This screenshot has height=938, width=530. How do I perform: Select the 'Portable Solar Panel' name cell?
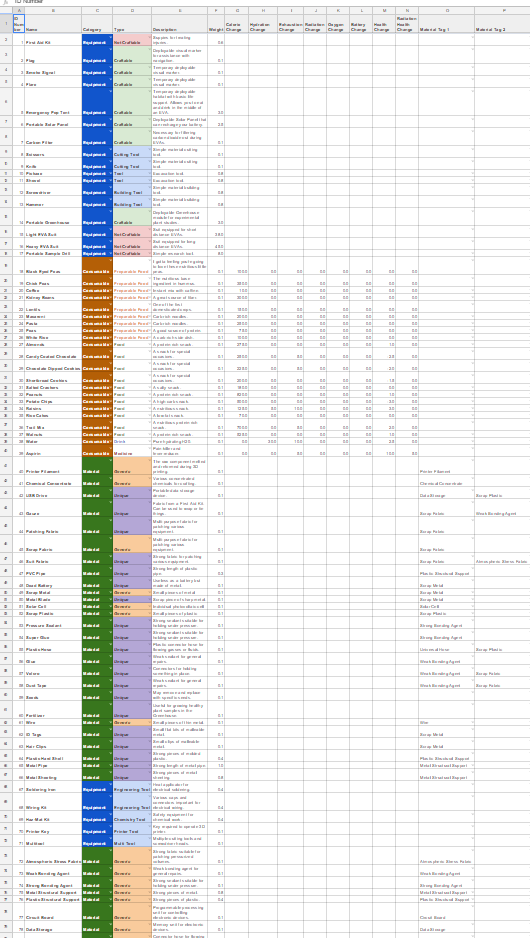(x=52, y=121)
